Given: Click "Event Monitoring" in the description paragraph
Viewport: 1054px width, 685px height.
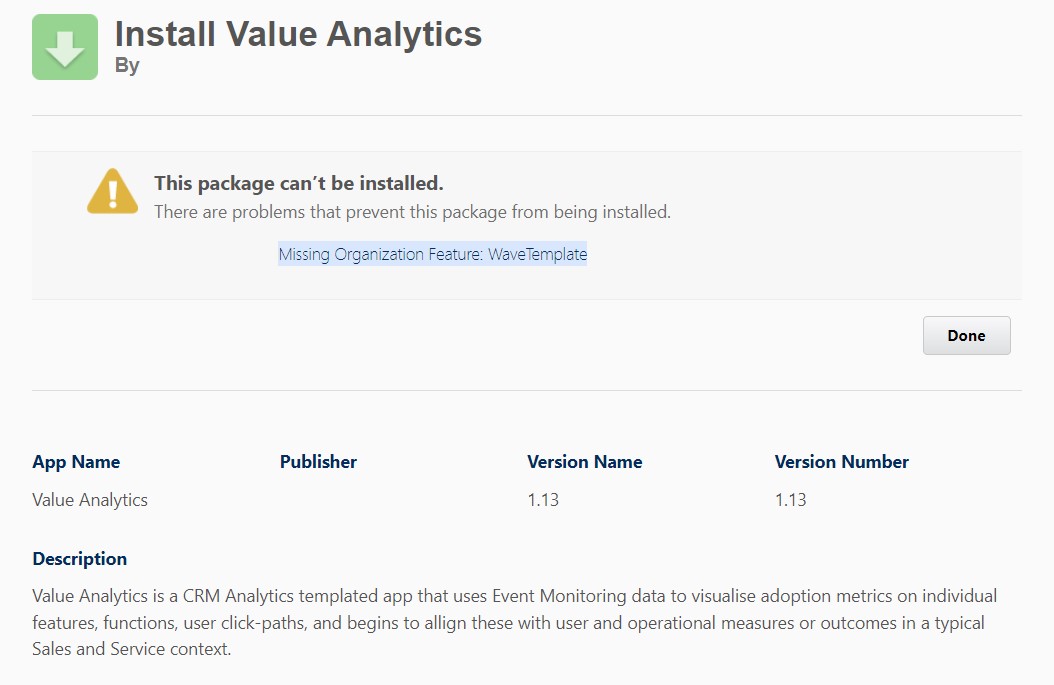Looking at the screenshot, I should [x=557, y=597].
